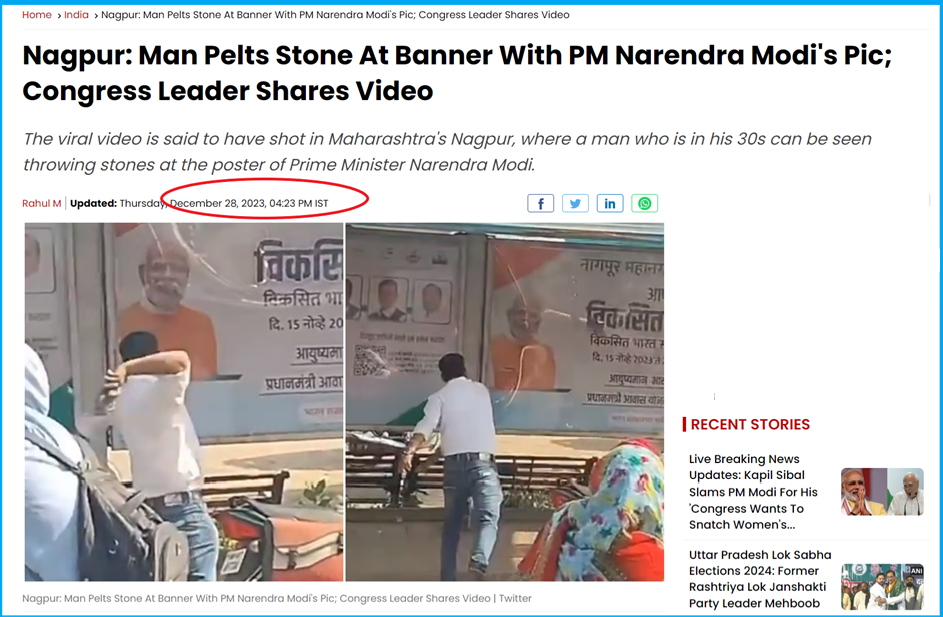
Task: Click the current page breadcrumb title
Action: coord(335,14)
